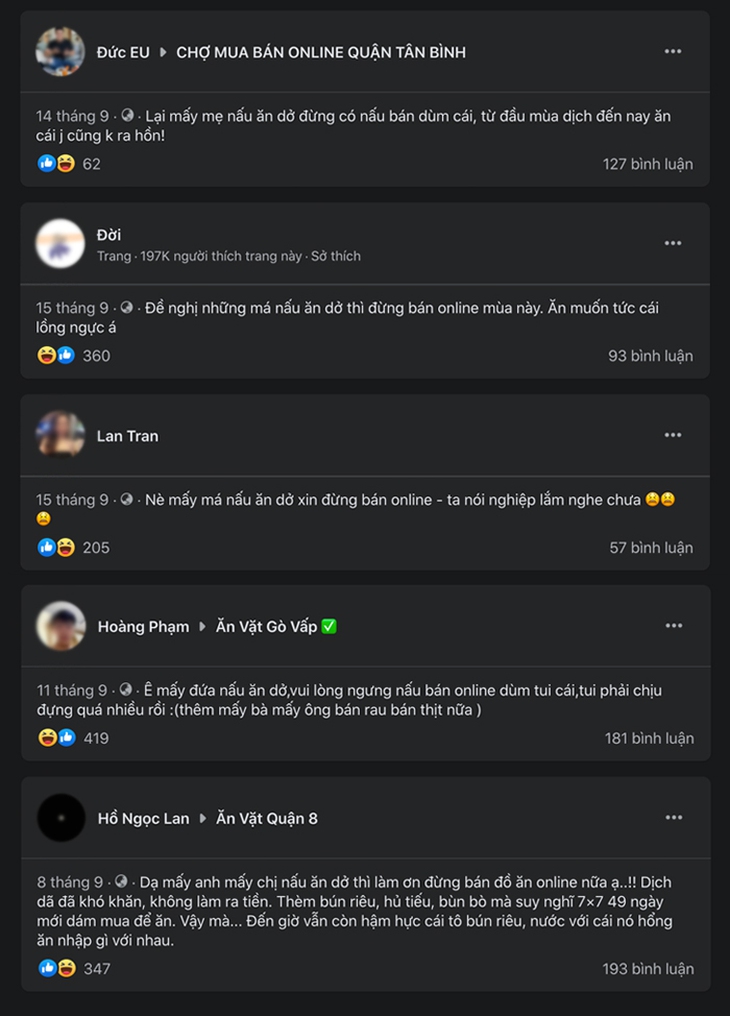The height and width of the screenshot is (1016, 730).
Task: Click the public globe icon on the 8 tháng 9 post
Action: click(121, 882)
